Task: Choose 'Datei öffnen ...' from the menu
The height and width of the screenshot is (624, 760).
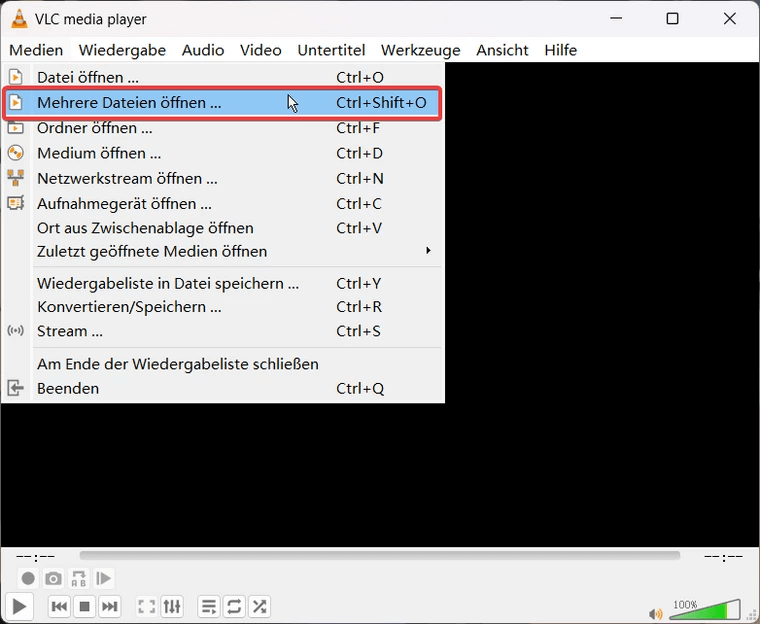Action: point(222,77)
